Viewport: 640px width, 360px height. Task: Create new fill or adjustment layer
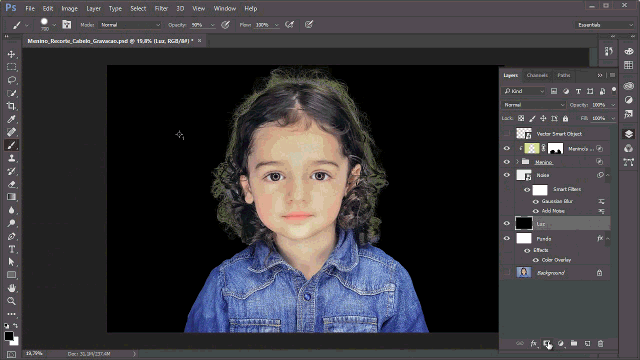[561, 344]
